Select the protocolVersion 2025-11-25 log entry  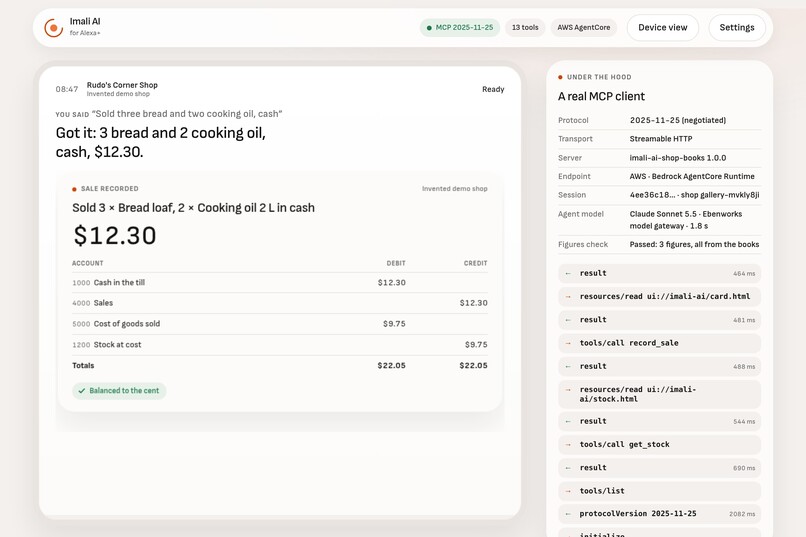tap(660, 514)
